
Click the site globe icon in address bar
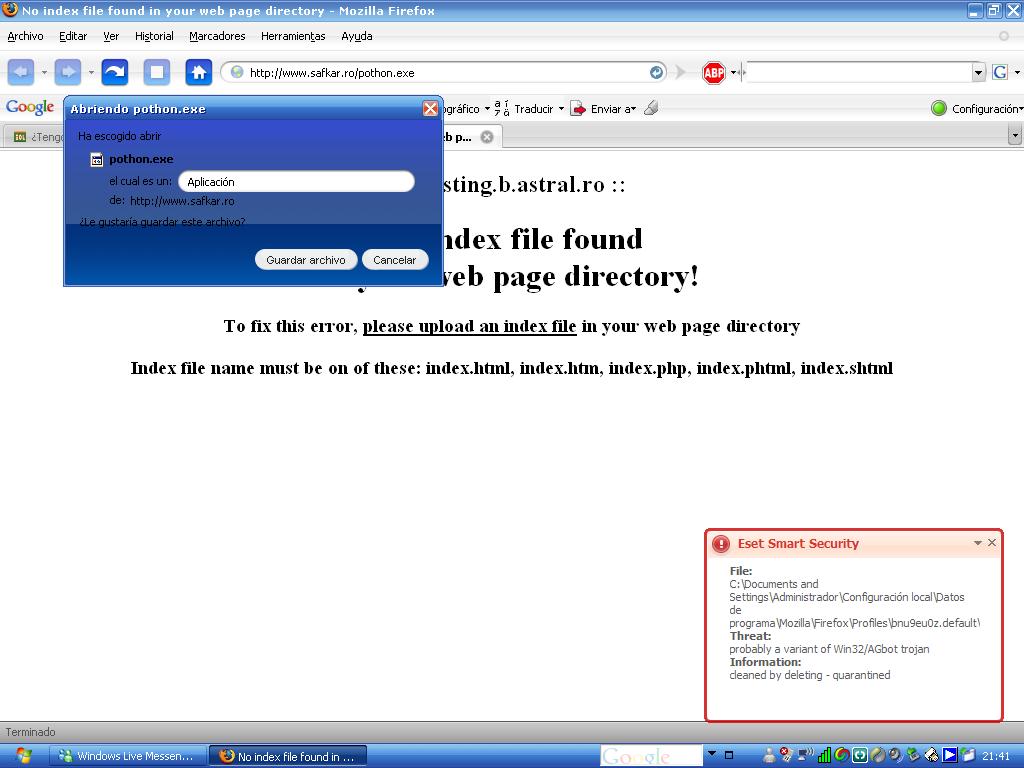point(237,72)
